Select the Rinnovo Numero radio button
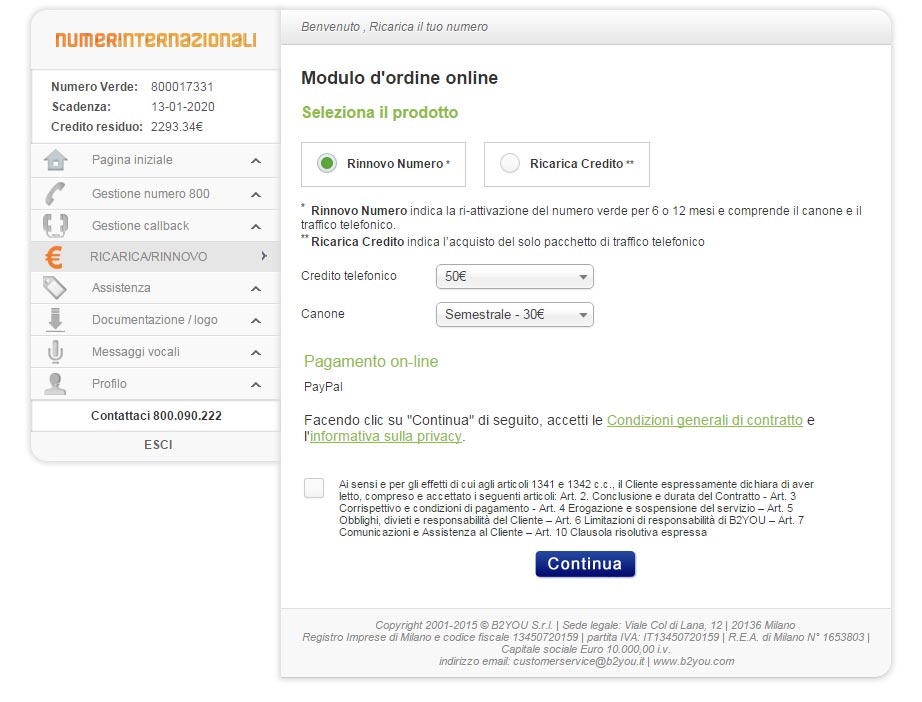The width and height of the screenshot is (922, 702). tap(327, 163)
